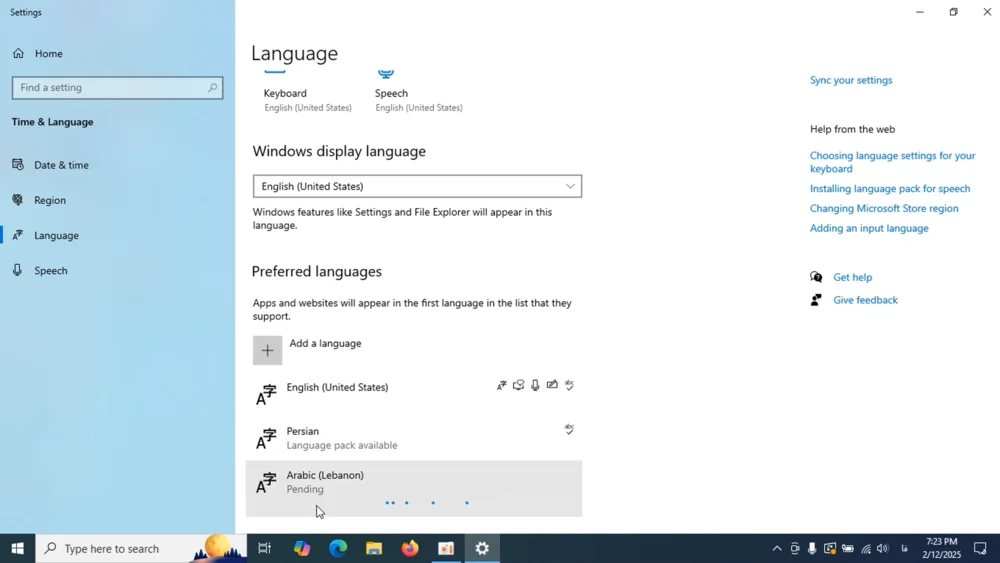Click the language glyph icon beside Persian
This screenshot has height=563, width=1000.
(266, 439)
